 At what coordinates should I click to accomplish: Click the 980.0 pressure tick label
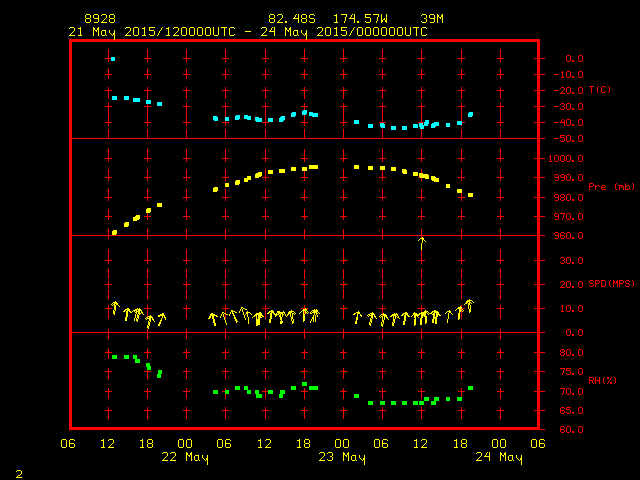point(569,198)
